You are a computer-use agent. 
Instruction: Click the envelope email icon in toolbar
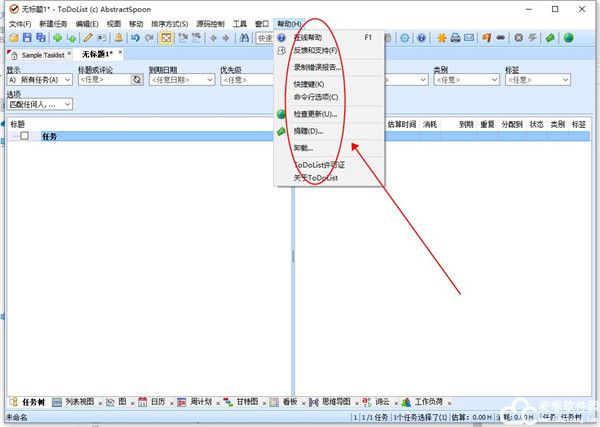pos(469,38)
